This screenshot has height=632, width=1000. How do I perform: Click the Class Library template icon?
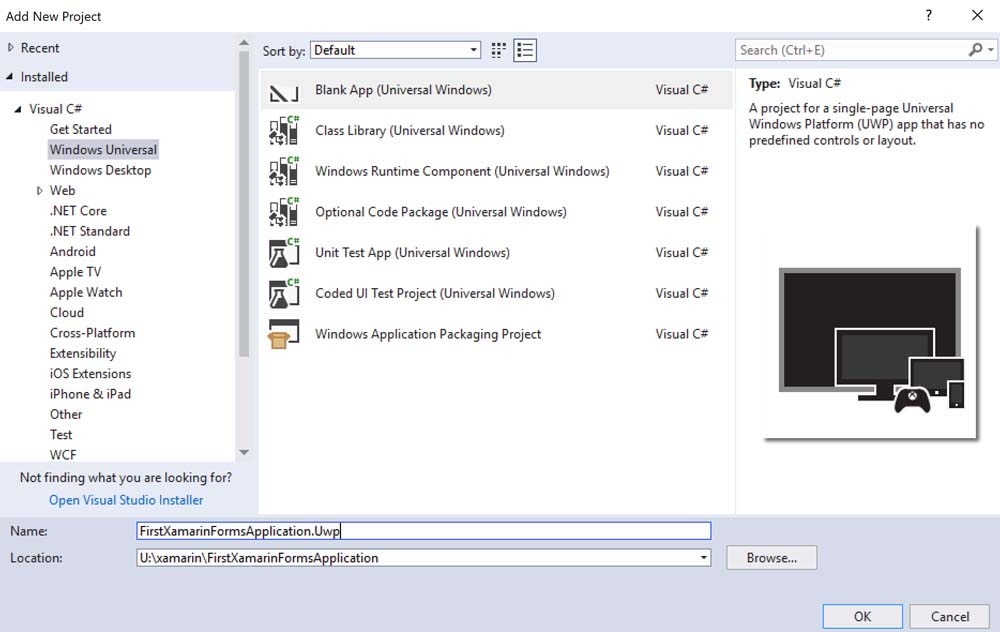click(x=284, y=131)
